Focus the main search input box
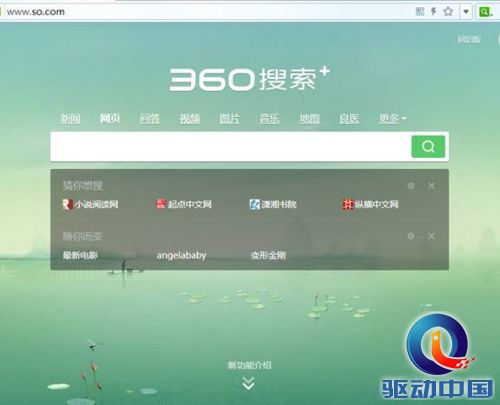The width and height of the screenshot is (500, 405). tap(231, 147)
